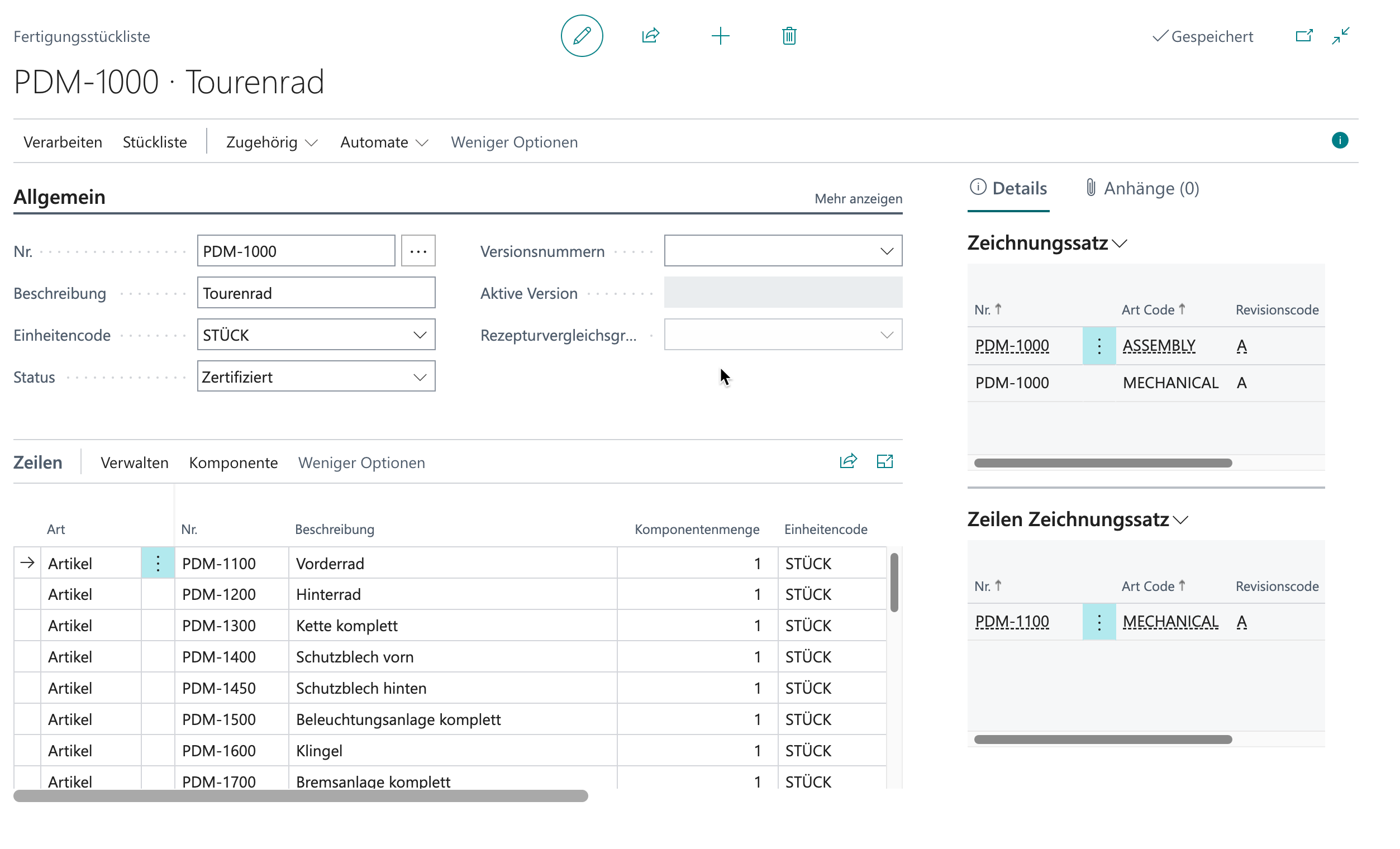Click the Hinterrad description cell
1400x849 pixels.
point(453,594)
